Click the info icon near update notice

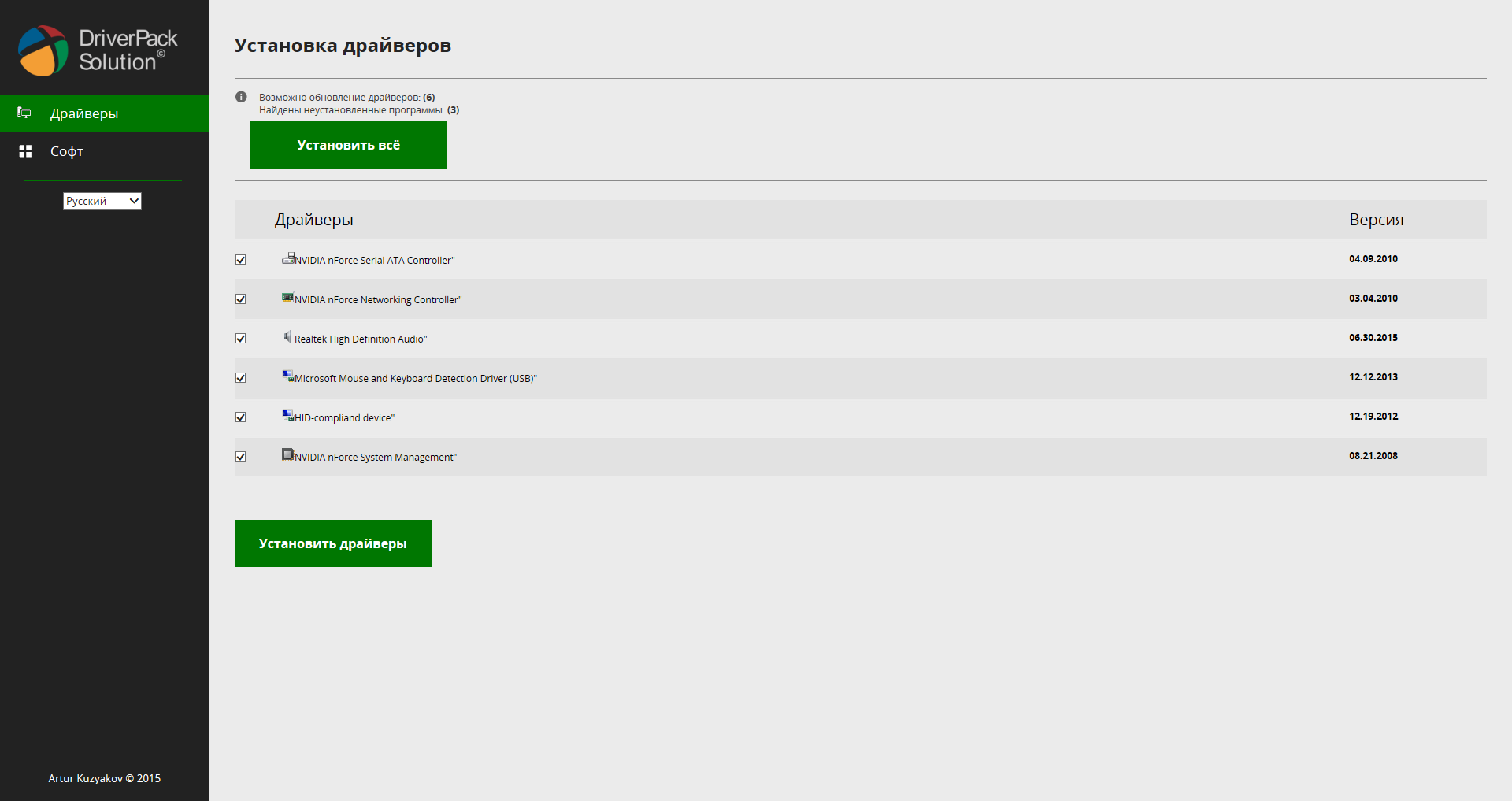pos(241,97)
